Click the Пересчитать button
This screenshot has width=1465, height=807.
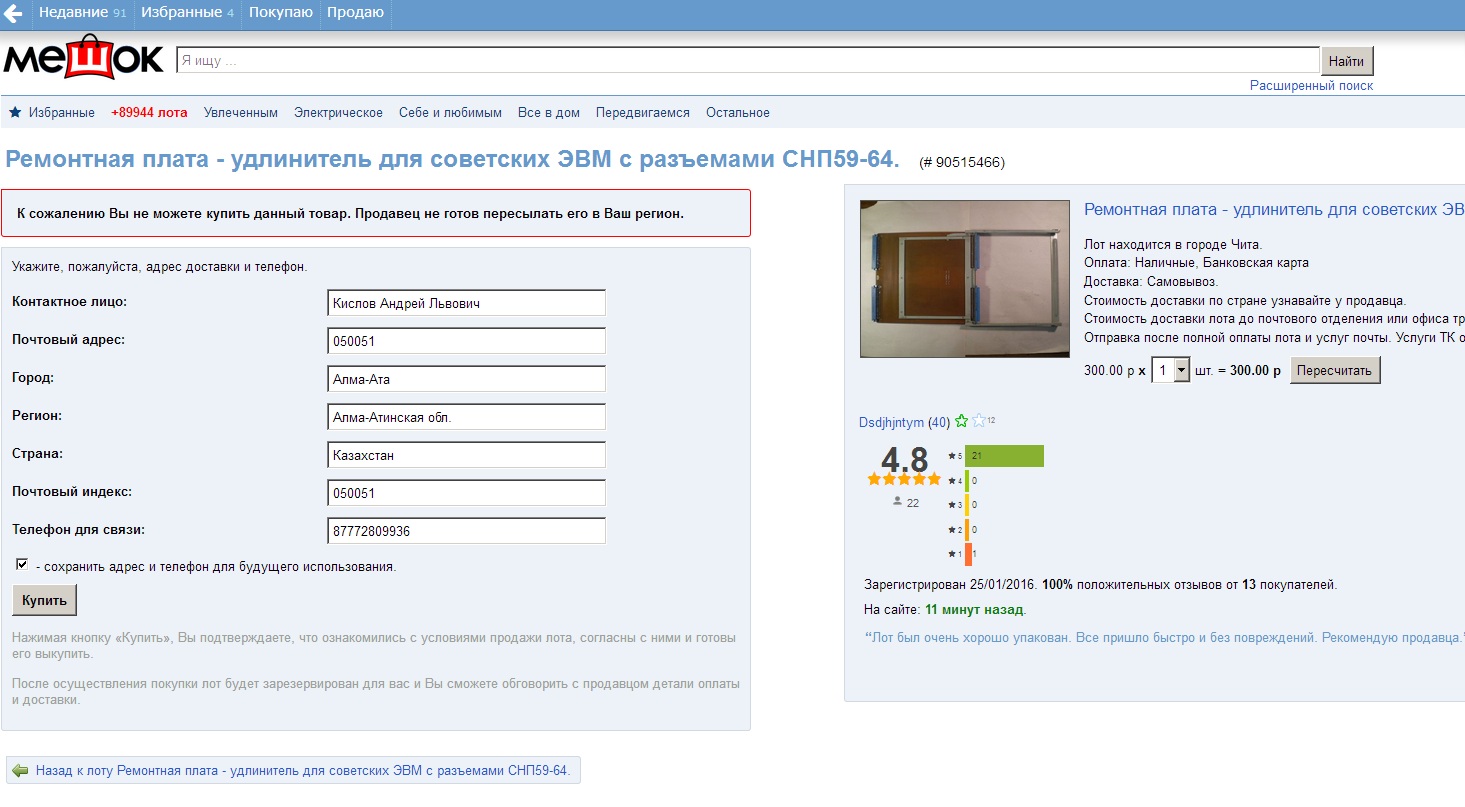1335,370
